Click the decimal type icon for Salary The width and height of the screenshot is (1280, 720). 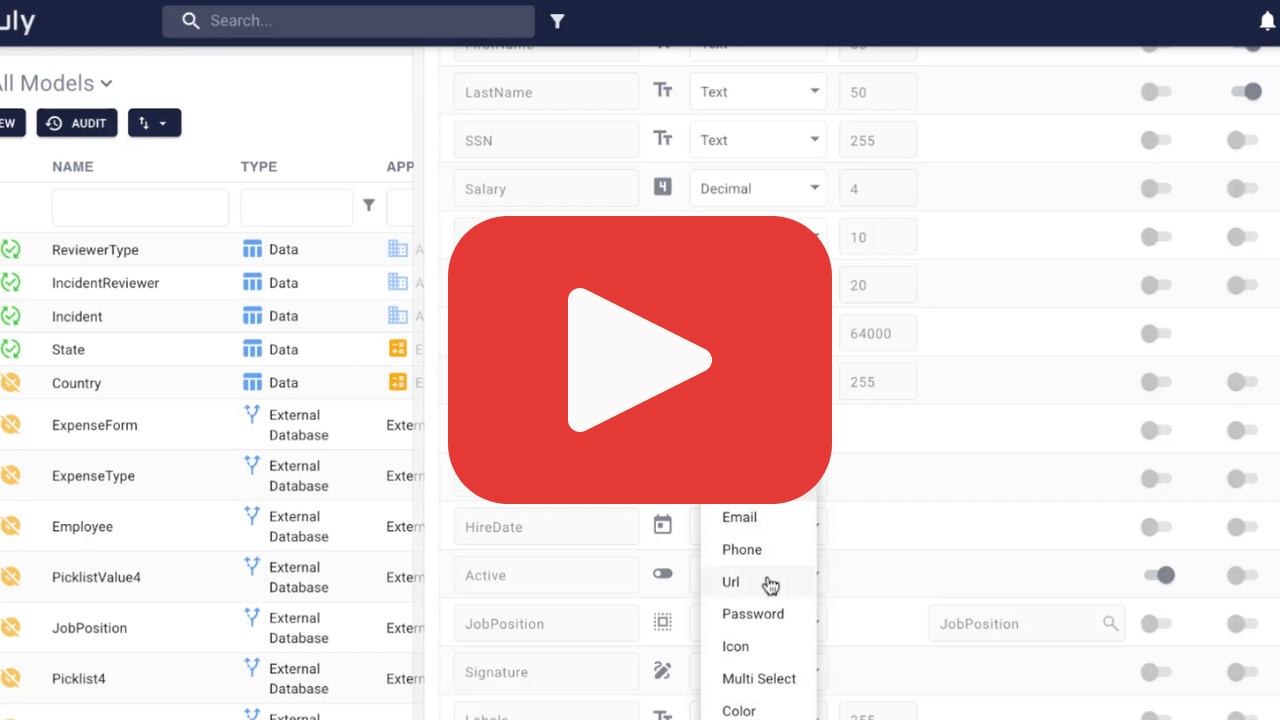click(663, 187)
